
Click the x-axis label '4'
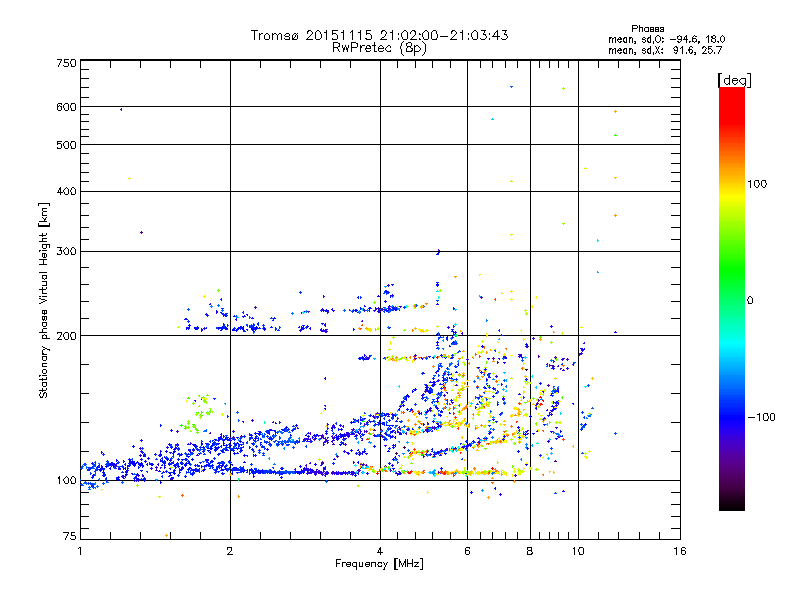[380, 551]
